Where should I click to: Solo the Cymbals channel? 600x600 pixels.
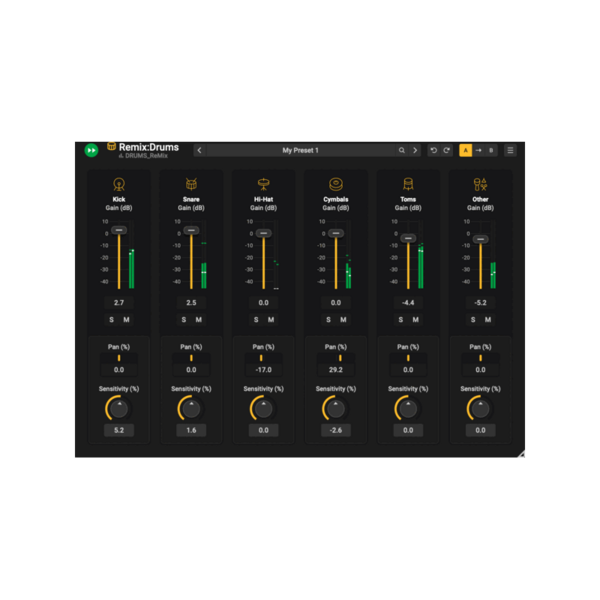(x=328, y=320)
